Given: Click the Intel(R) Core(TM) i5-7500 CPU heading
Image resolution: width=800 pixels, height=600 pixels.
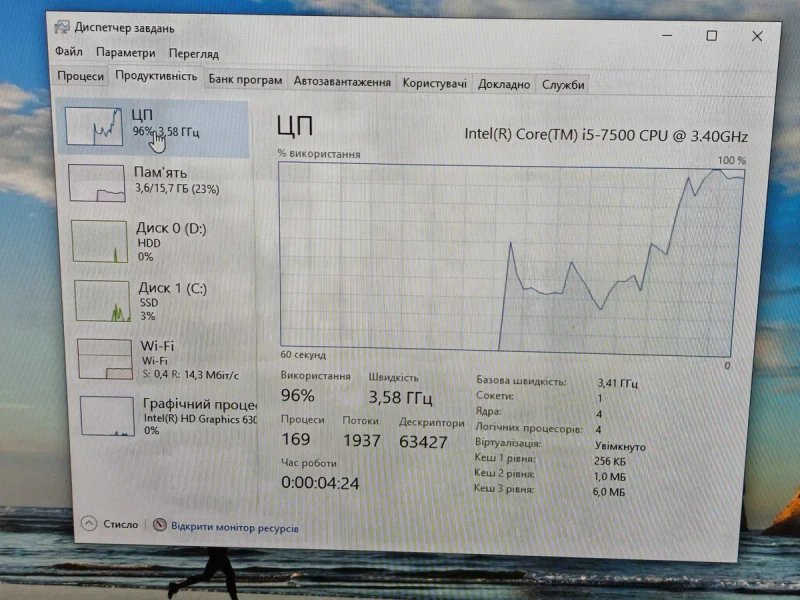Looking at the screenshot, I should 606,135.
